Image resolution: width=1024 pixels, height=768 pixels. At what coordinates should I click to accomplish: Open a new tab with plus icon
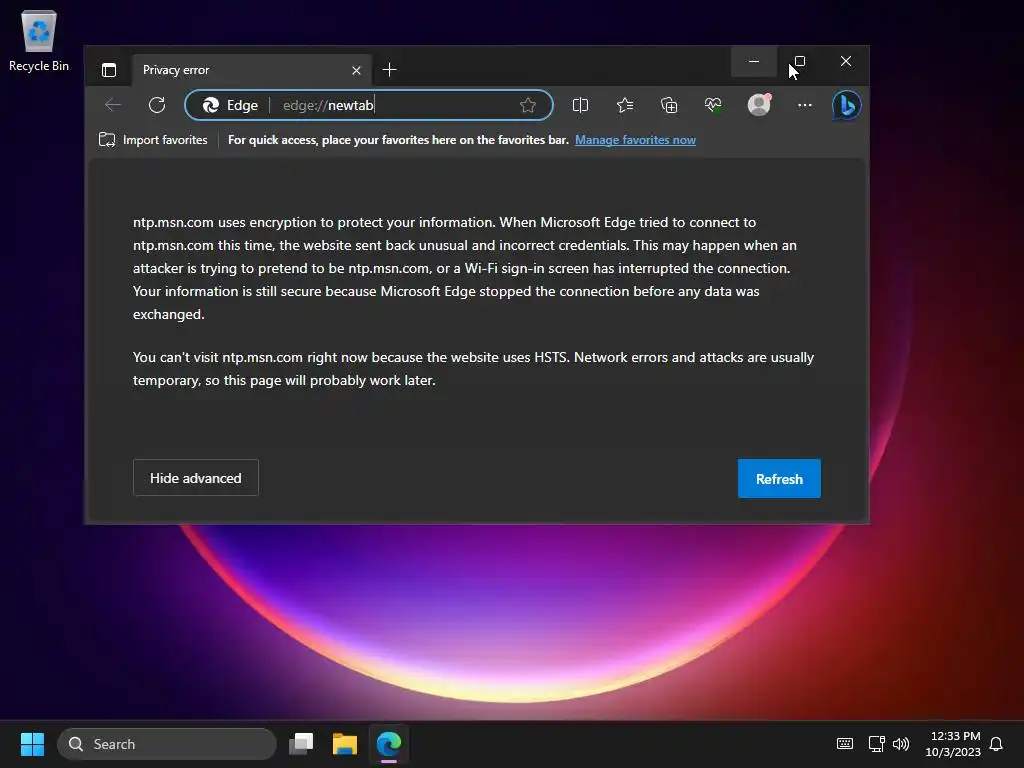pos(389,70)
